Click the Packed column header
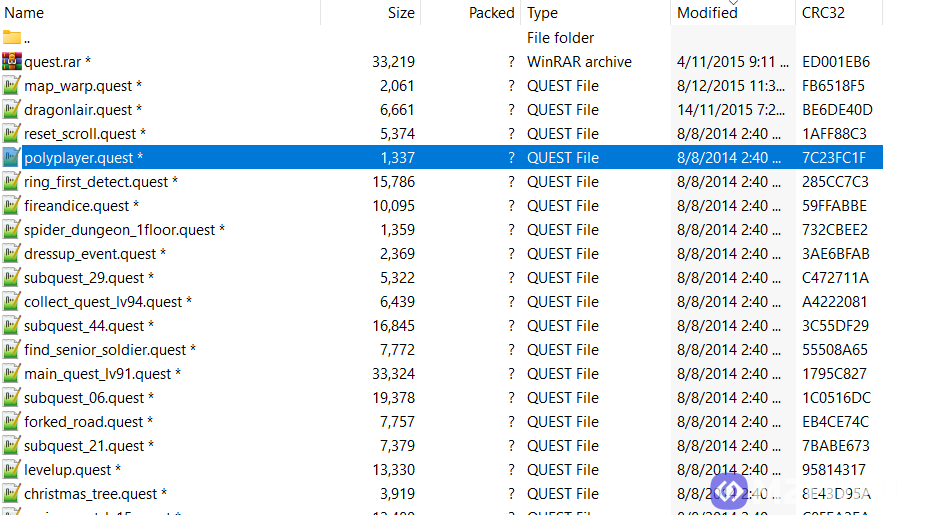This screenshot has height=515, width=937. (x=491, y=13)
